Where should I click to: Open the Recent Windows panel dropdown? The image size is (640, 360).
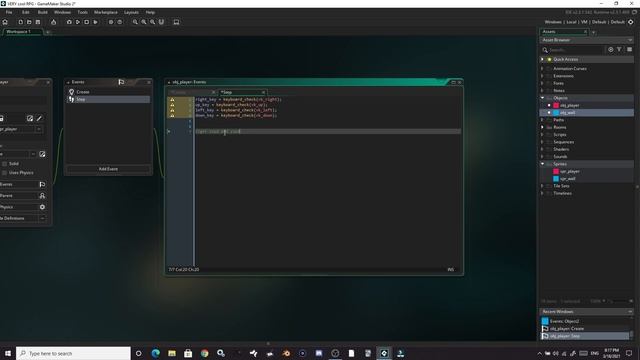(630, 311)
